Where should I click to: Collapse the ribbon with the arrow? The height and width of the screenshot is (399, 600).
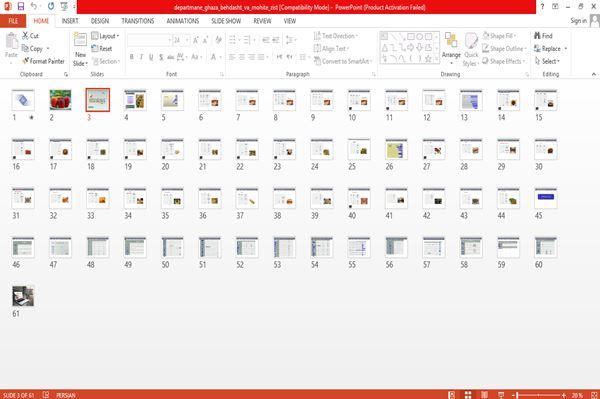[x=593, y=74]
